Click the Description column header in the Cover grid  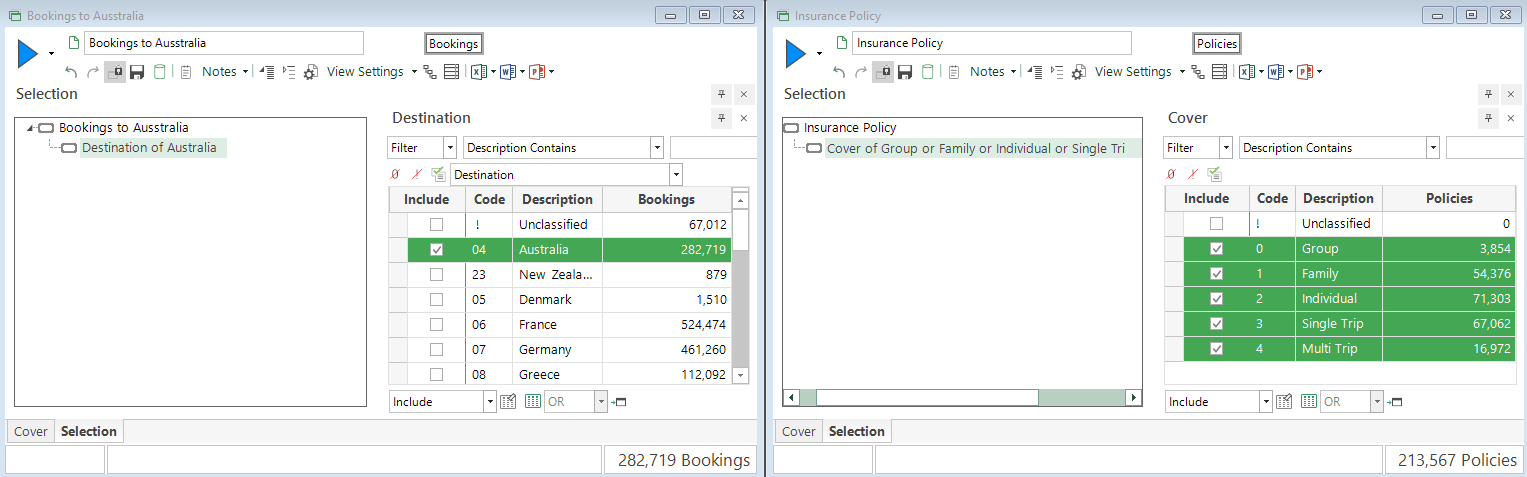point(1339,199)
